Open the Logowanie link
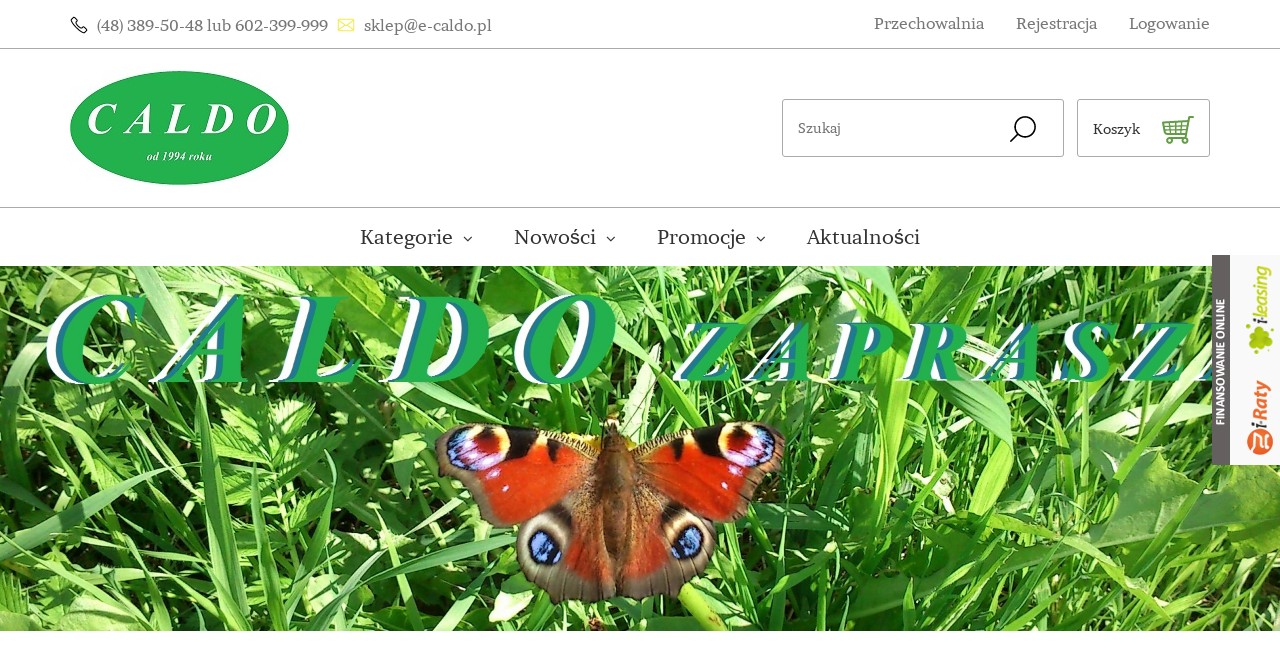The height and width of the screenshot is (650, 1280). pyautogui.click(x=1169, y=24)
